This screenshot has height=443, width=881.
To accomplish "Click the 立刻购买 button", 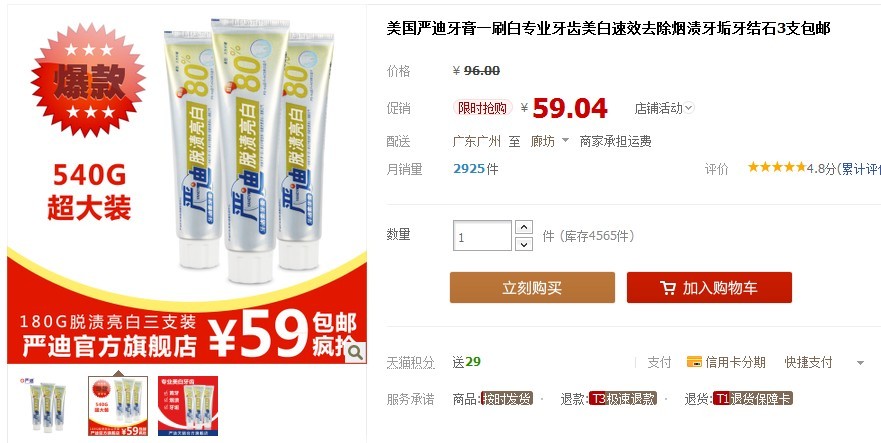I will pos(532,288).
